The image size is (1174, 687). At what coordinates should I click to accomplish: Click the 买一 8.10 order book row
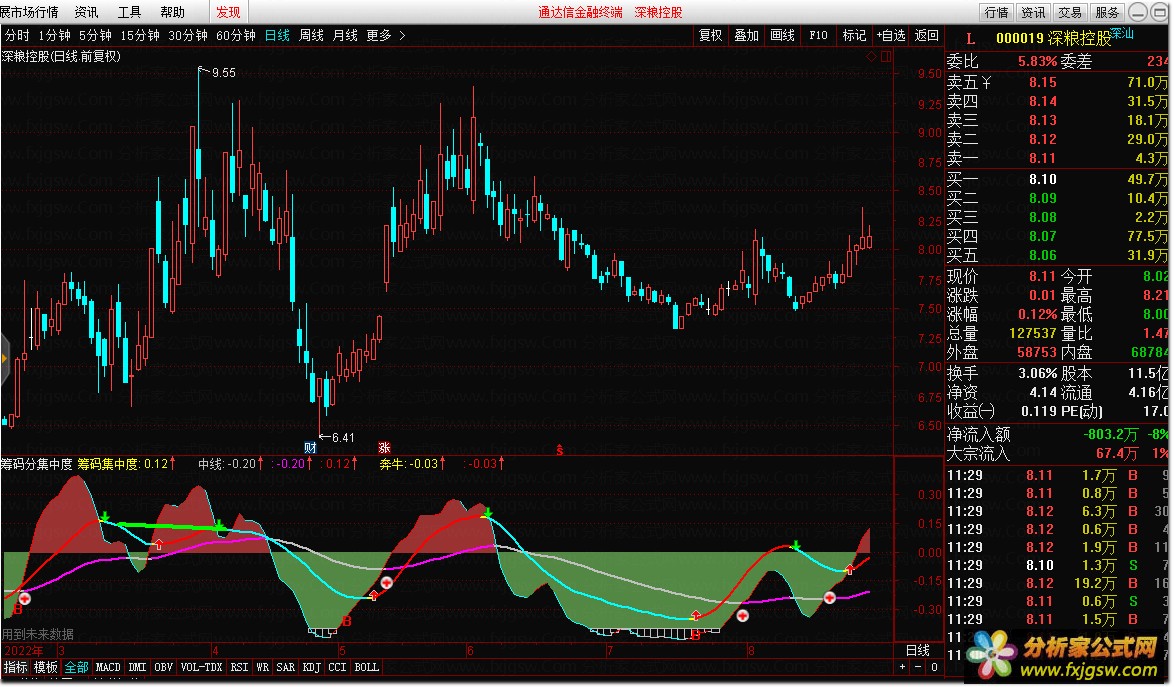pyautogui.click(x=1057, y=179)
